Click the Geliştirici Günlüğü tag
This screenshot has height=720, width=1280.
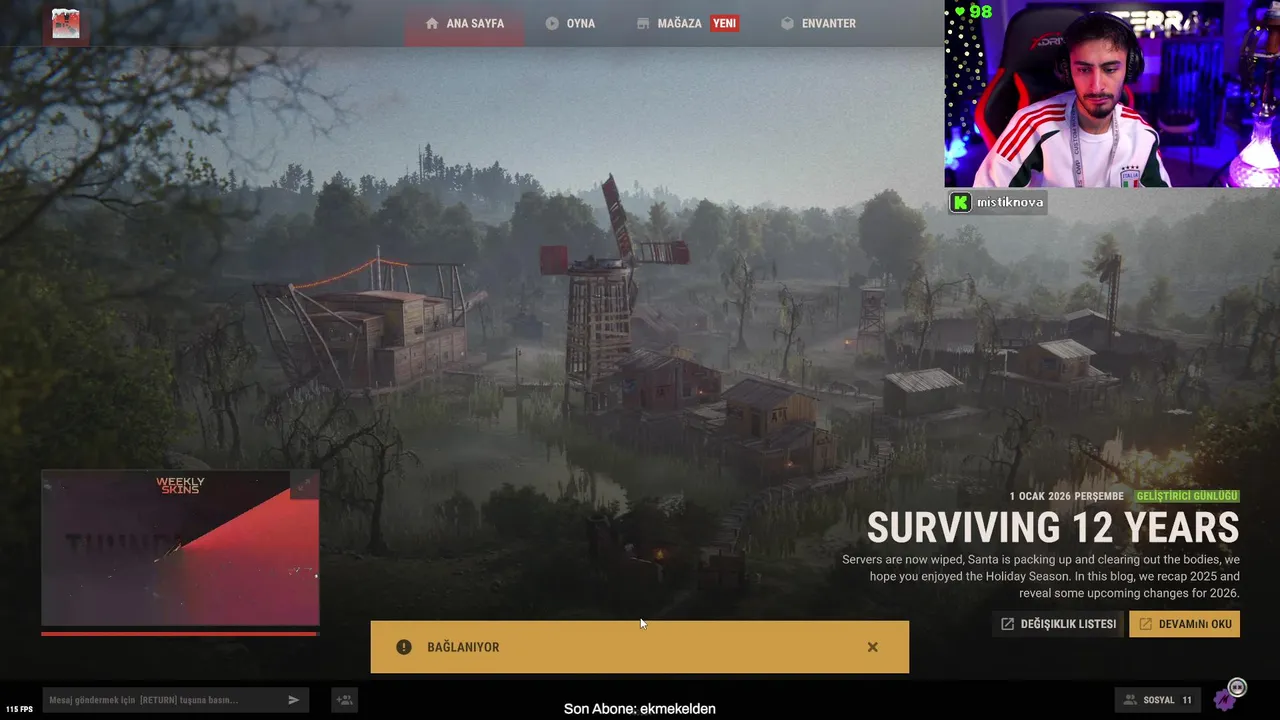(x=1187, y=496)
